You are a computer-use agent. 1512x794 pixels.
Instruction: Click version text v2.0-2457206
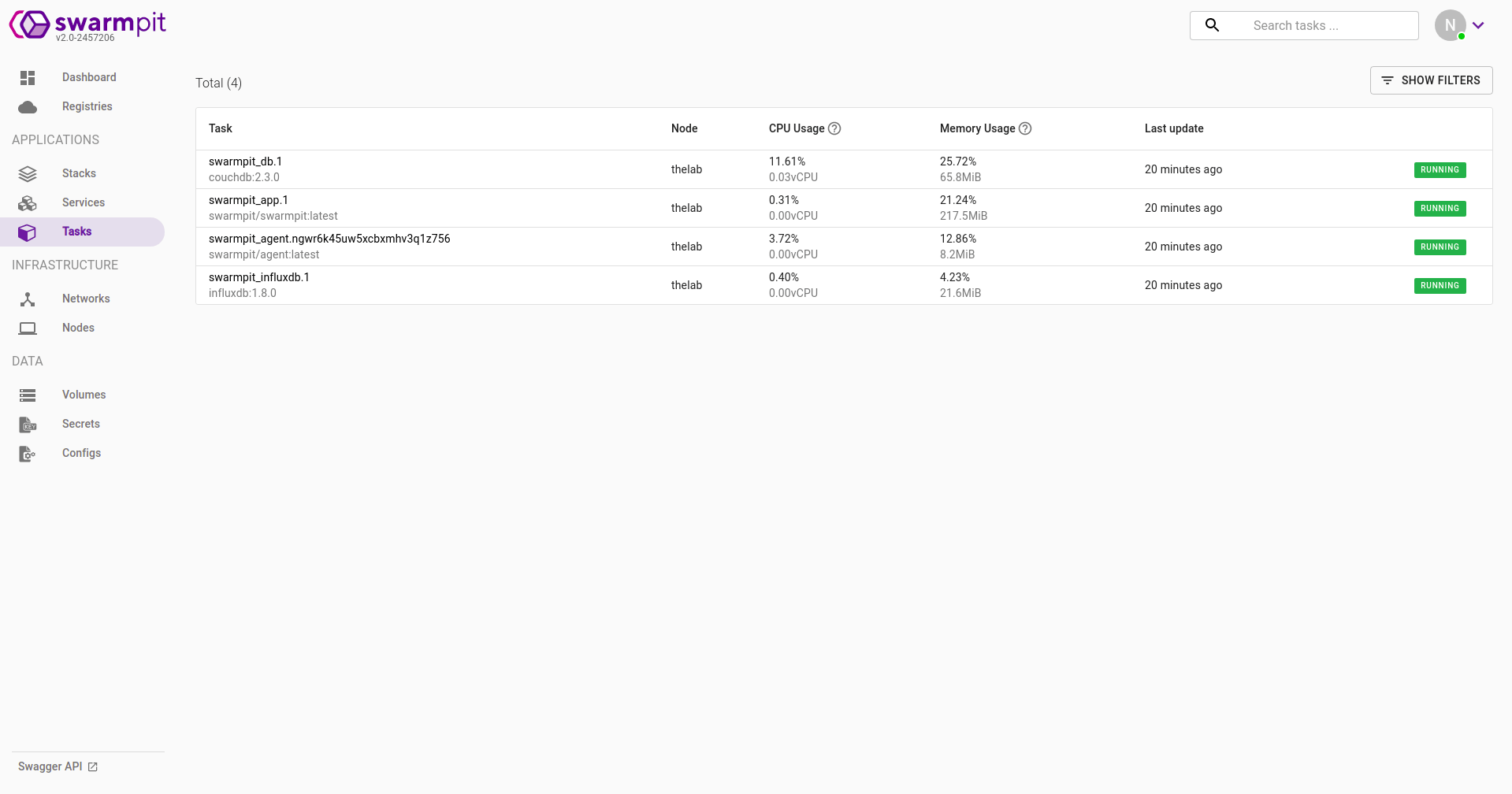(x=85, y=38)
